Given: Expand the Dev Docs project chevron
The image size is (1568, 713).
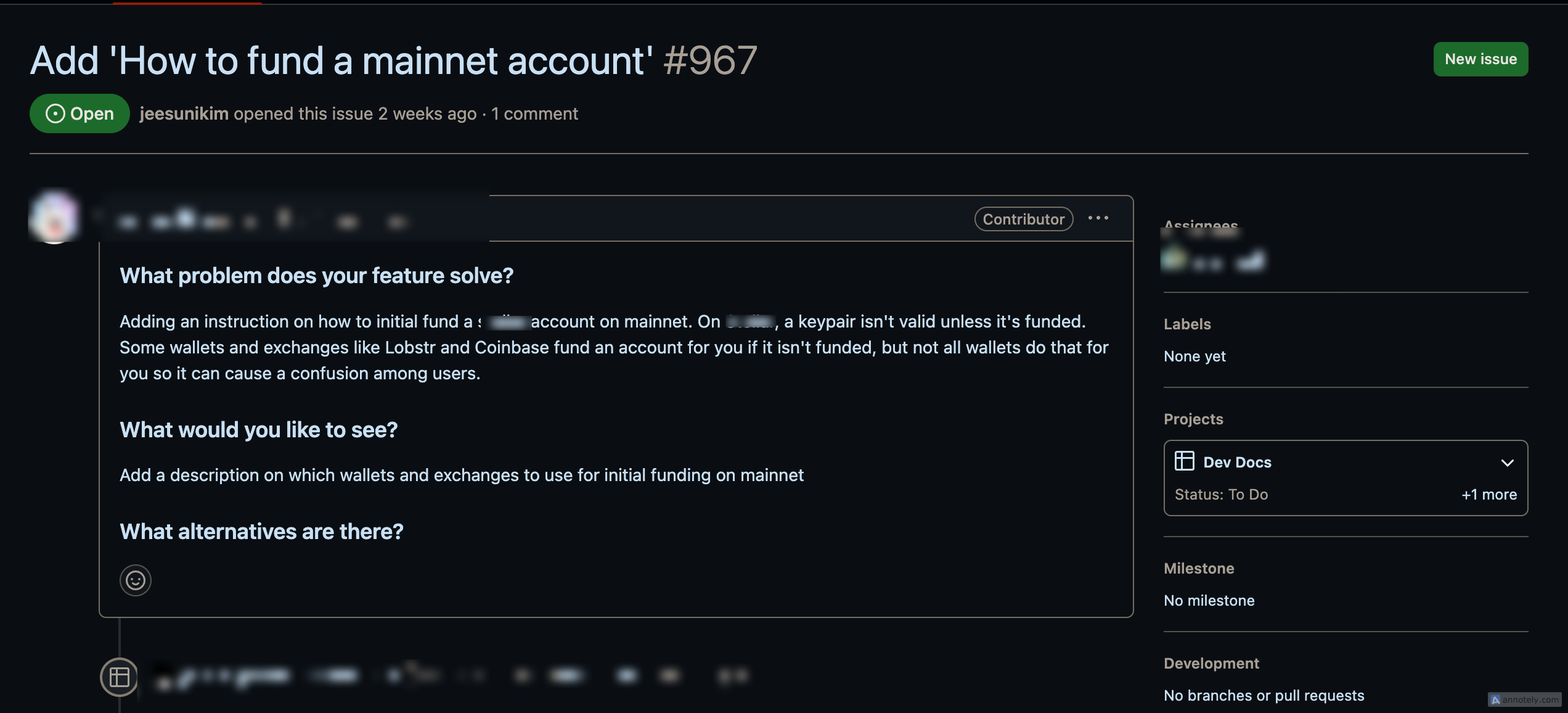Looking at the screenshot, I should (x=1508, y=463).
